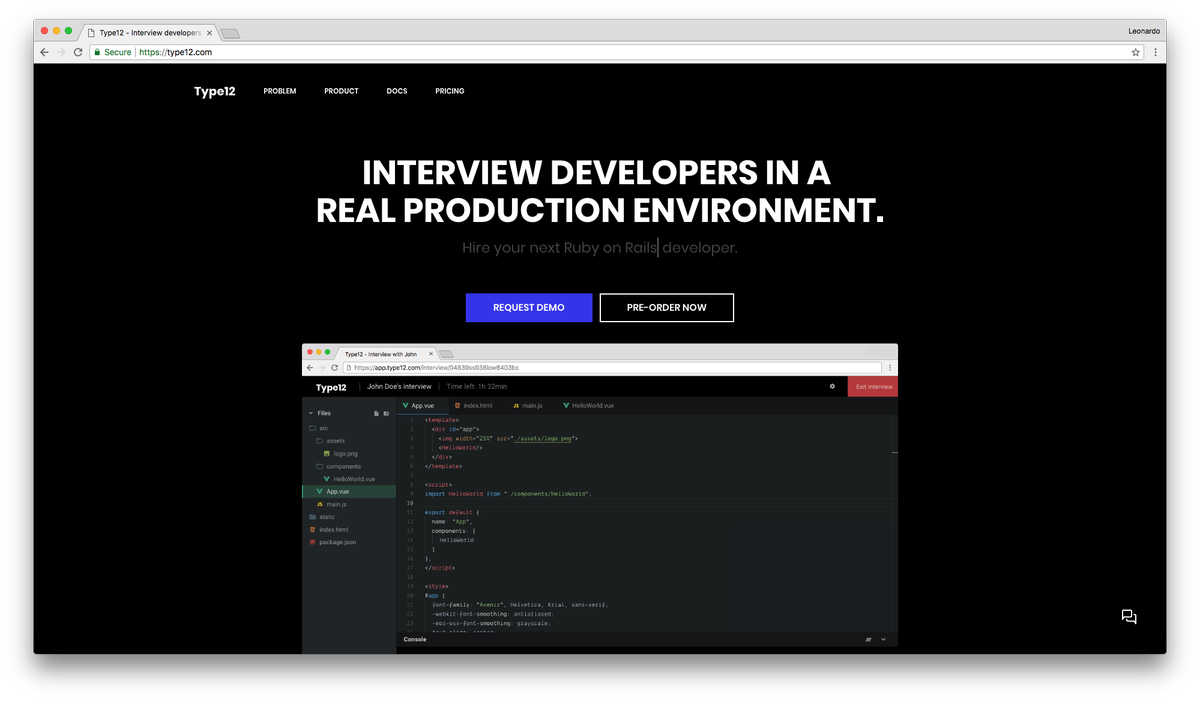Collapse the Files panel chevron in preview

tap(311, 413)
